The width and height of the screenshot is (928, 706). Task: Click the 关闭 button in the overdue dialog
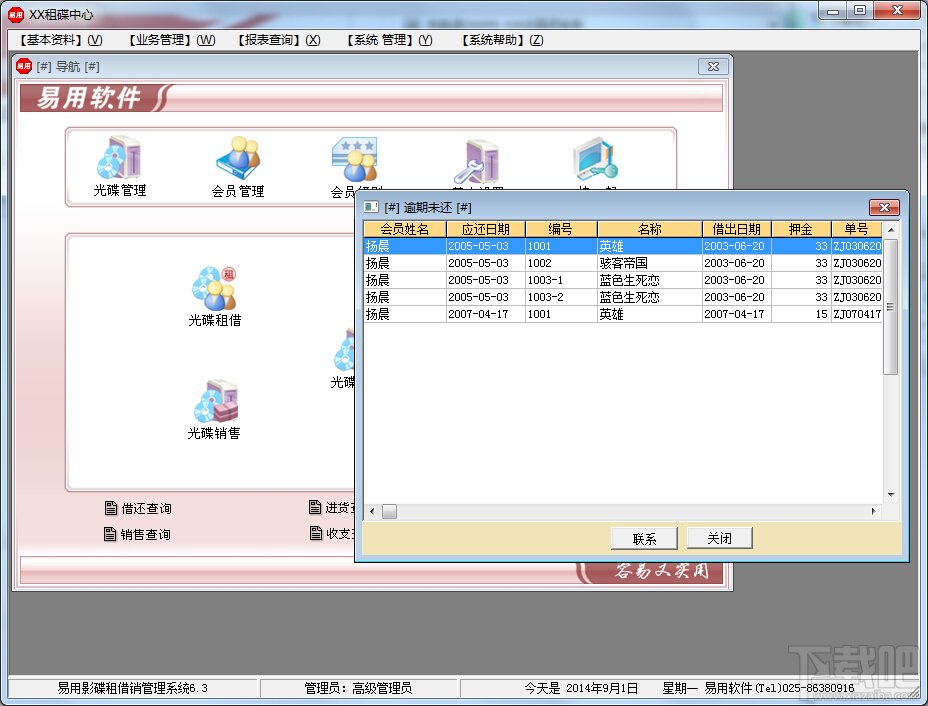(x=719, y=538)
